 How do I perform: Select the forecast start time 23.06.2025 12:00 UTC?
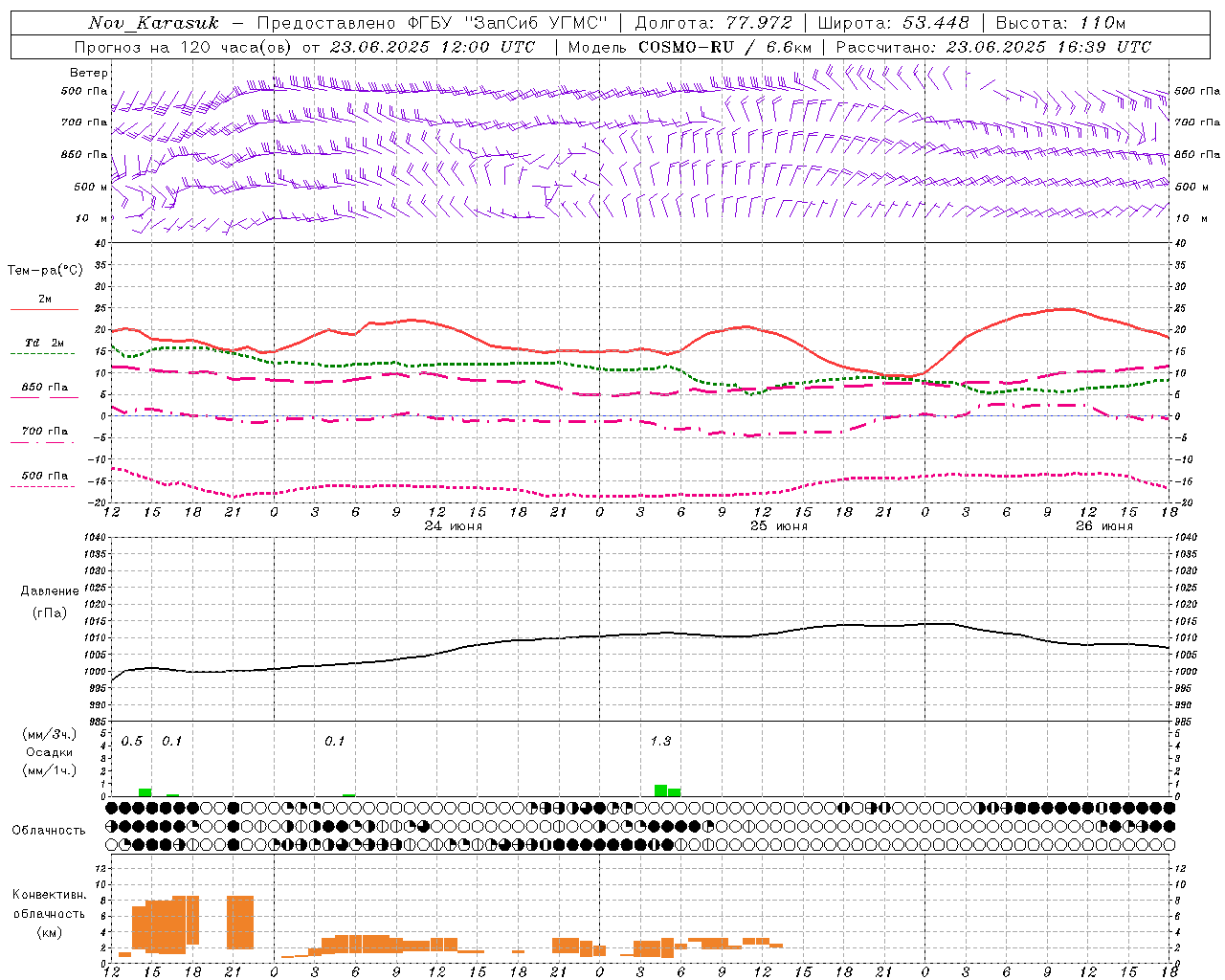pyautogui.click(x=433, y=47)
